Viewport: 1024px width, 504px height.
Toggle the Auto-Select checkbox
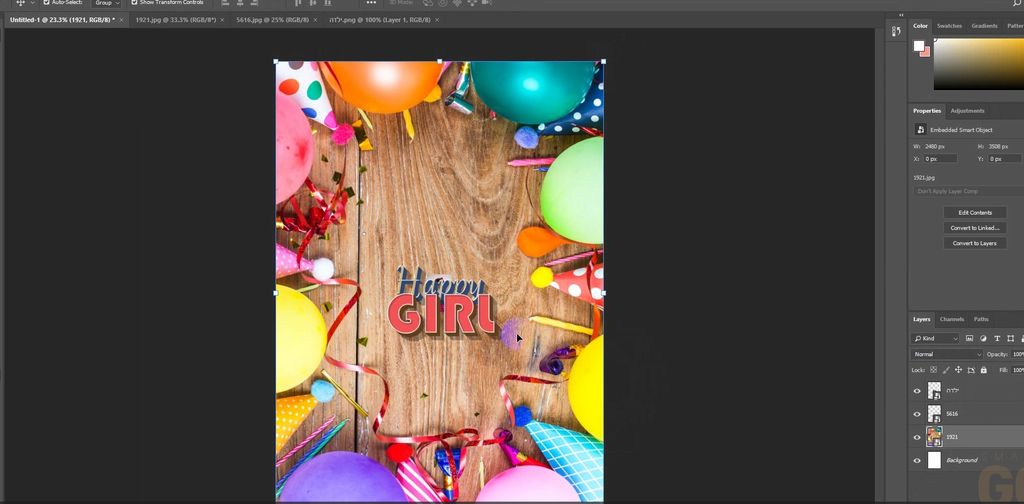[x=46, y=3]
